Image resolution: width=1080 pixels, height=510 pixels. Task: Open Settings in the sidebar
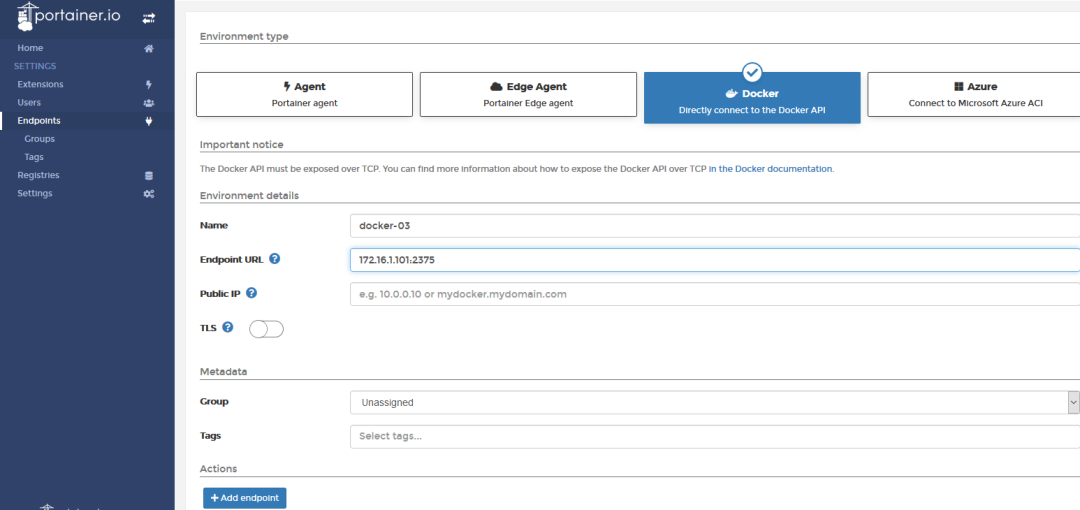(34, 194)
